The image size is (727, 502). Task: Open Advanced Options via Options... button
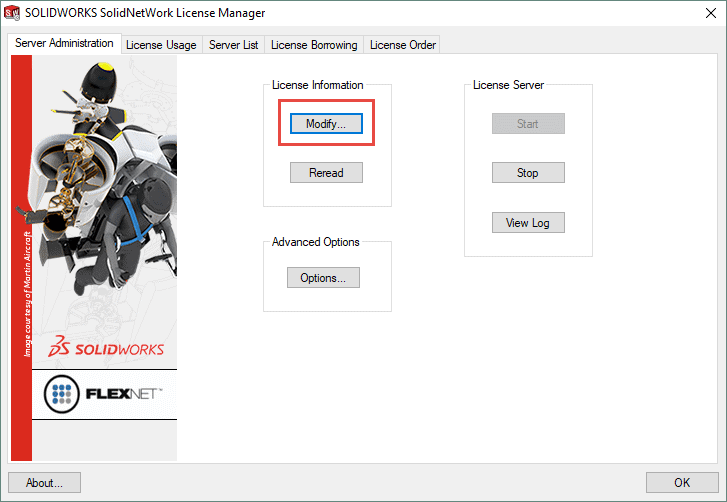click(x=323, y=278)
